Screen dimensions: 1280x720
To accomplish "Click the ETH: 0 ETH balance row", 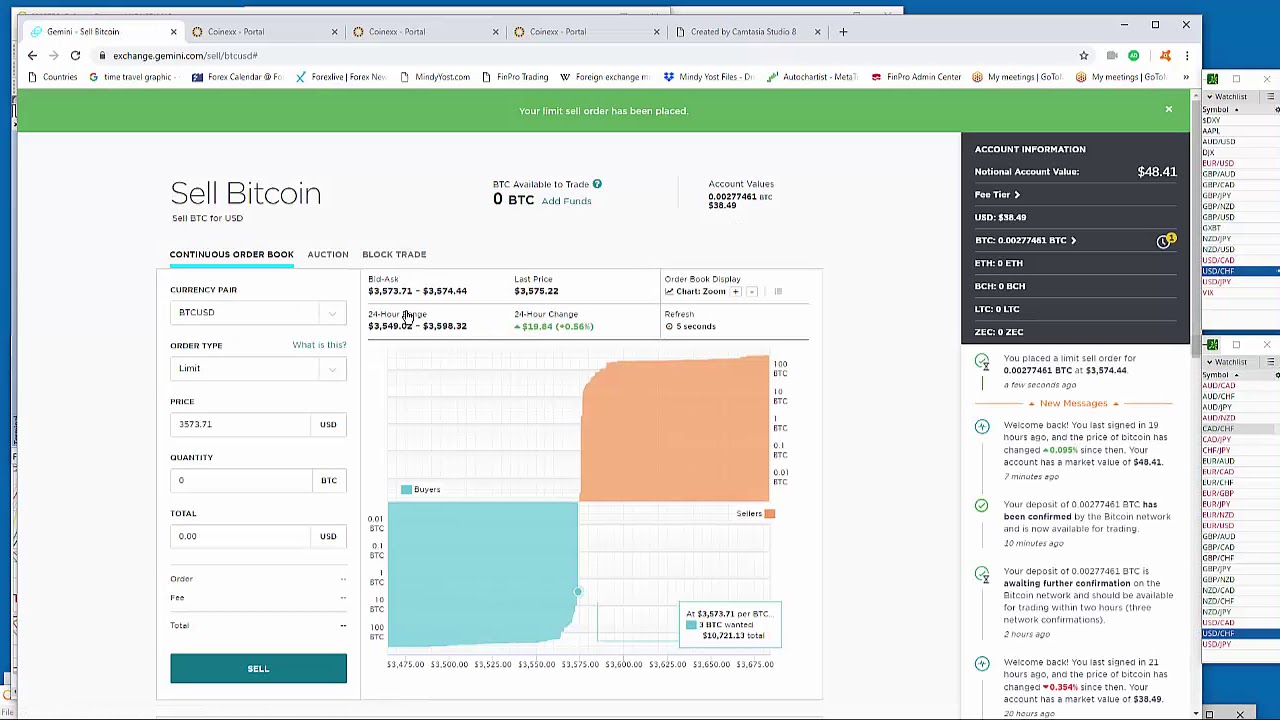I will pyautogui.click(x=1075, y=263).
